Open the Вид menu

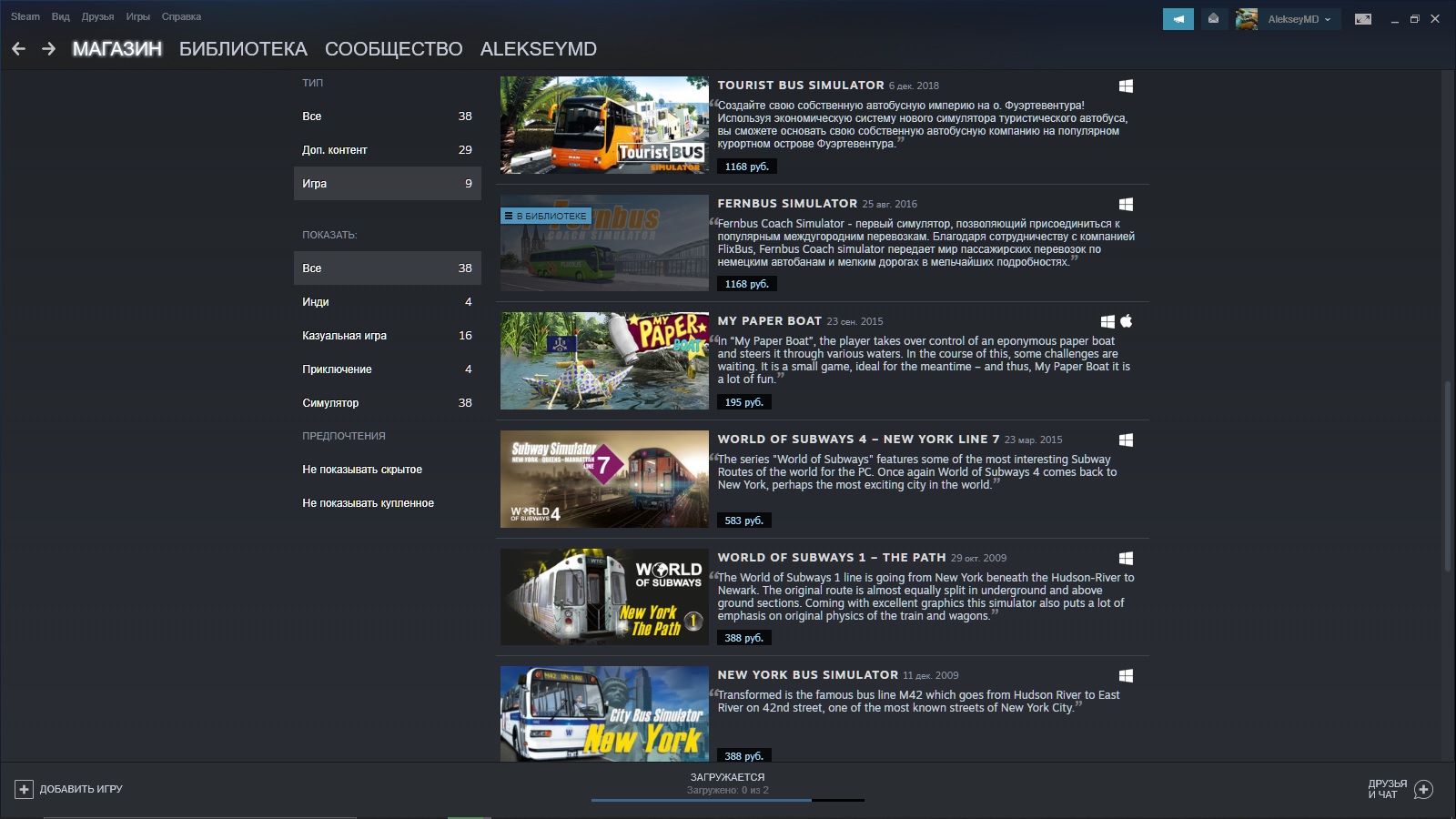pos(61,16)
